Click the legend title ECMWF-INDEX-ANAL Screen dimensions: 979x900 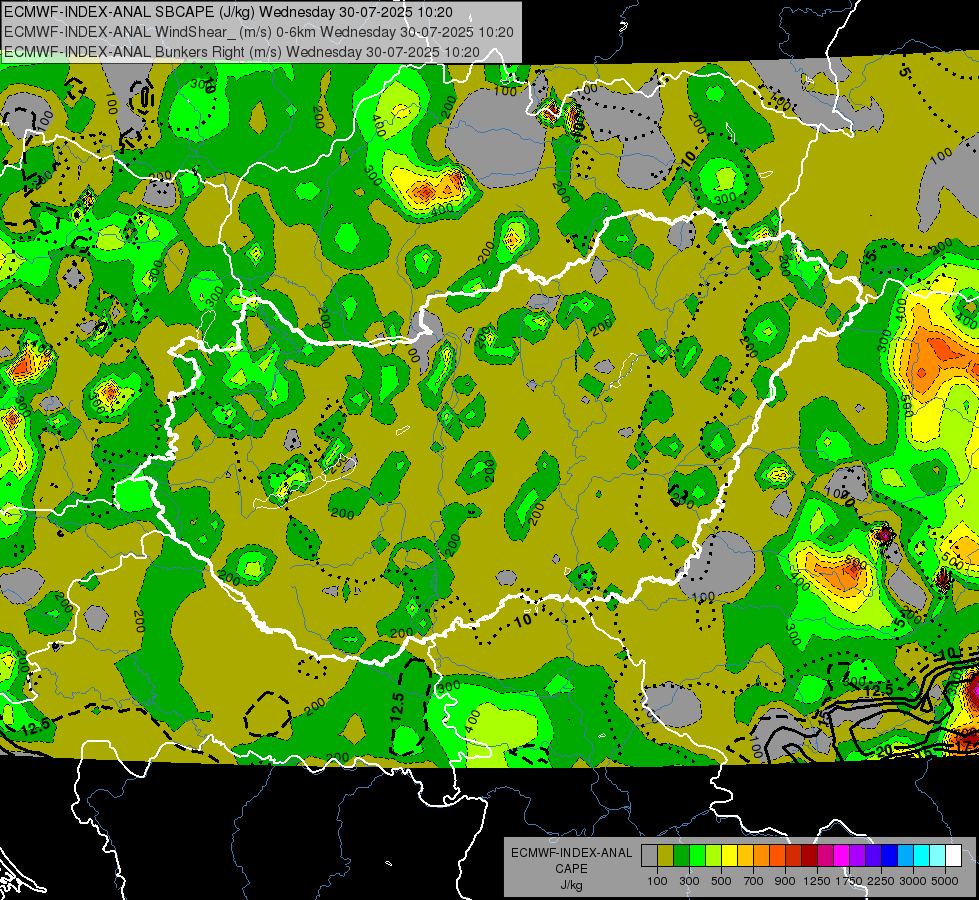pyautogui.click(x=571, y=853)
